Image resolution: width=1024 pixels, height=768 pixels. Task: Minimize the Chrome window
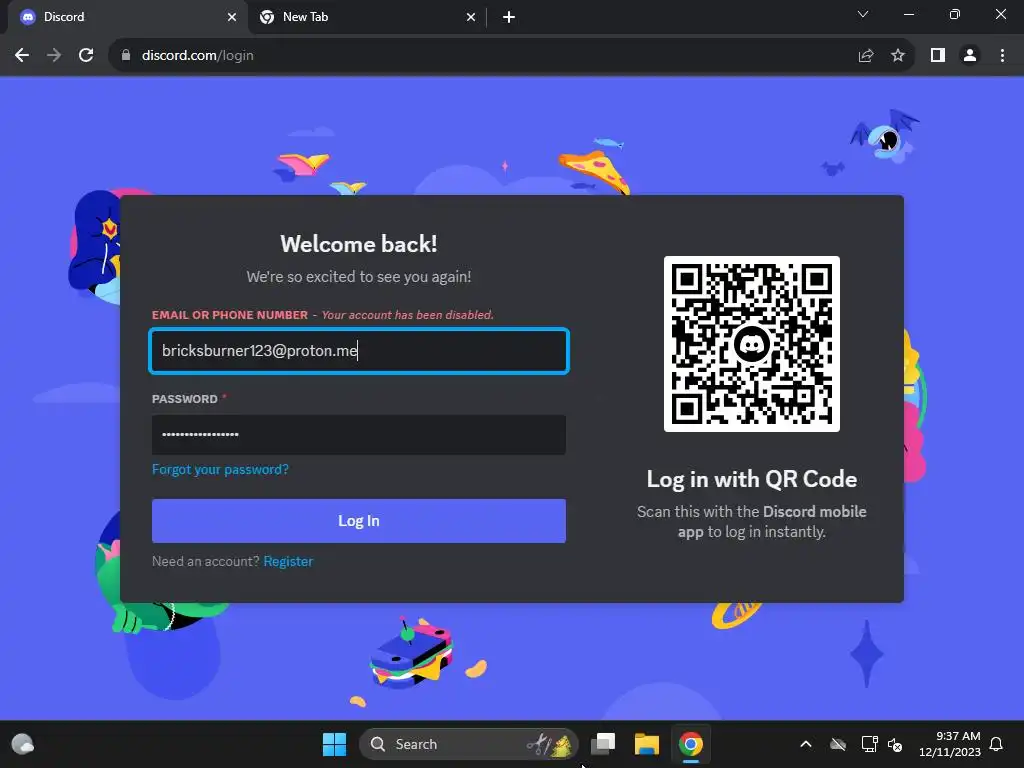(908, 14)
